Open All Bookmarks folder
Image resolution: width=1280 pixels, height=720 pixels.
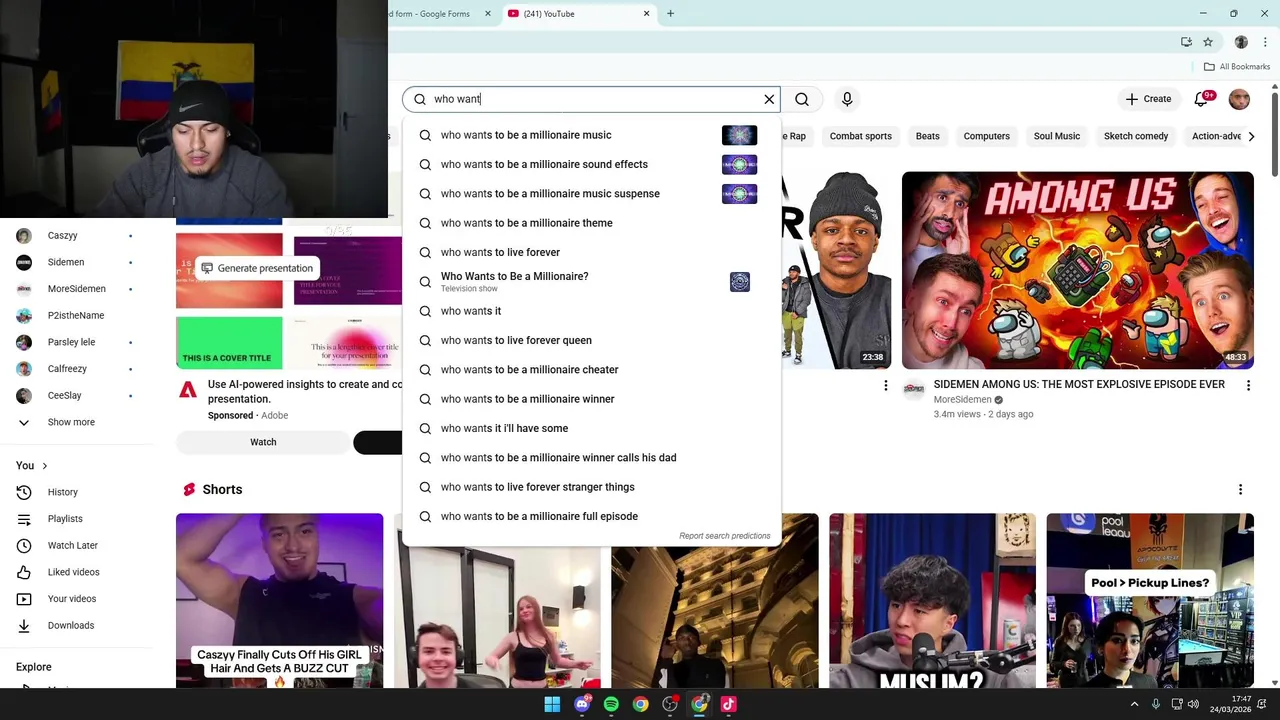coord(1237,67)
